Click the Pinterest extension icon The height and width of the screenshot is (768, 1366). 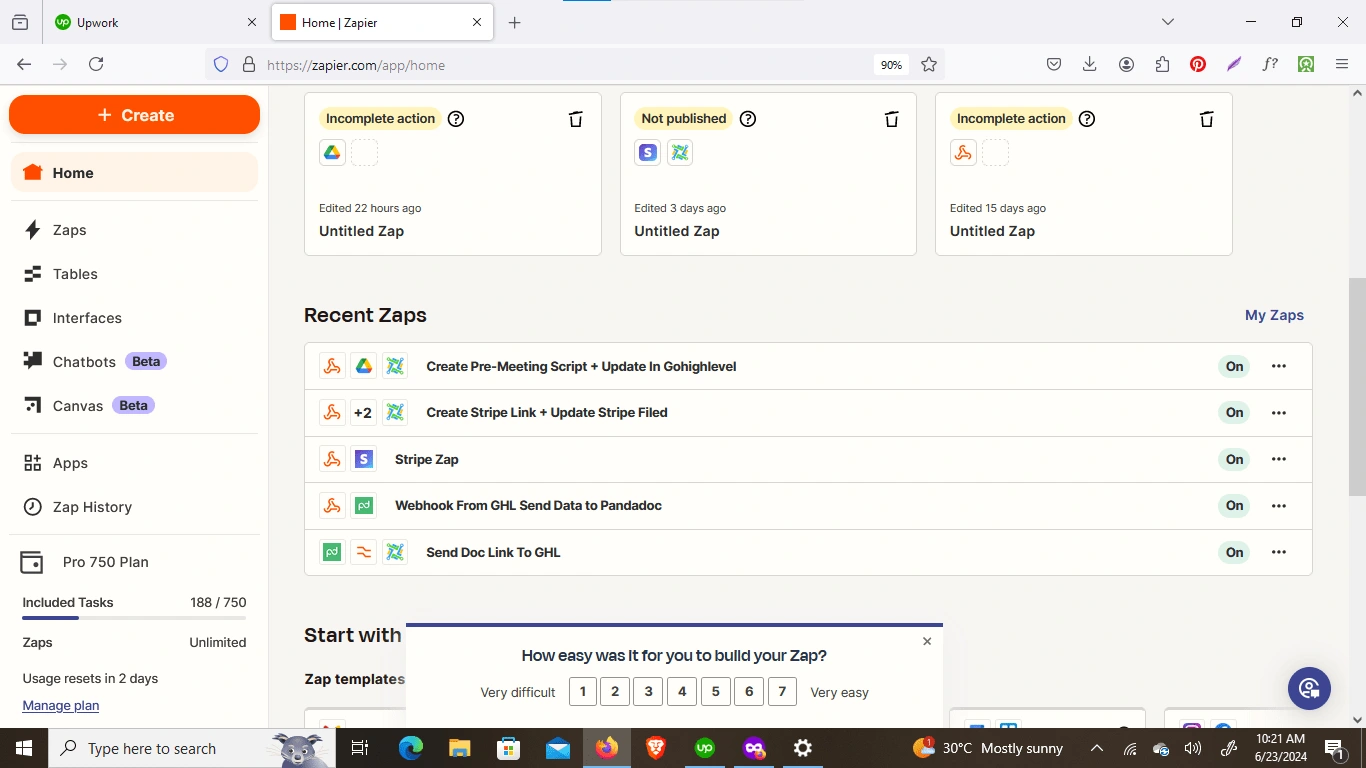(1198, 64)
